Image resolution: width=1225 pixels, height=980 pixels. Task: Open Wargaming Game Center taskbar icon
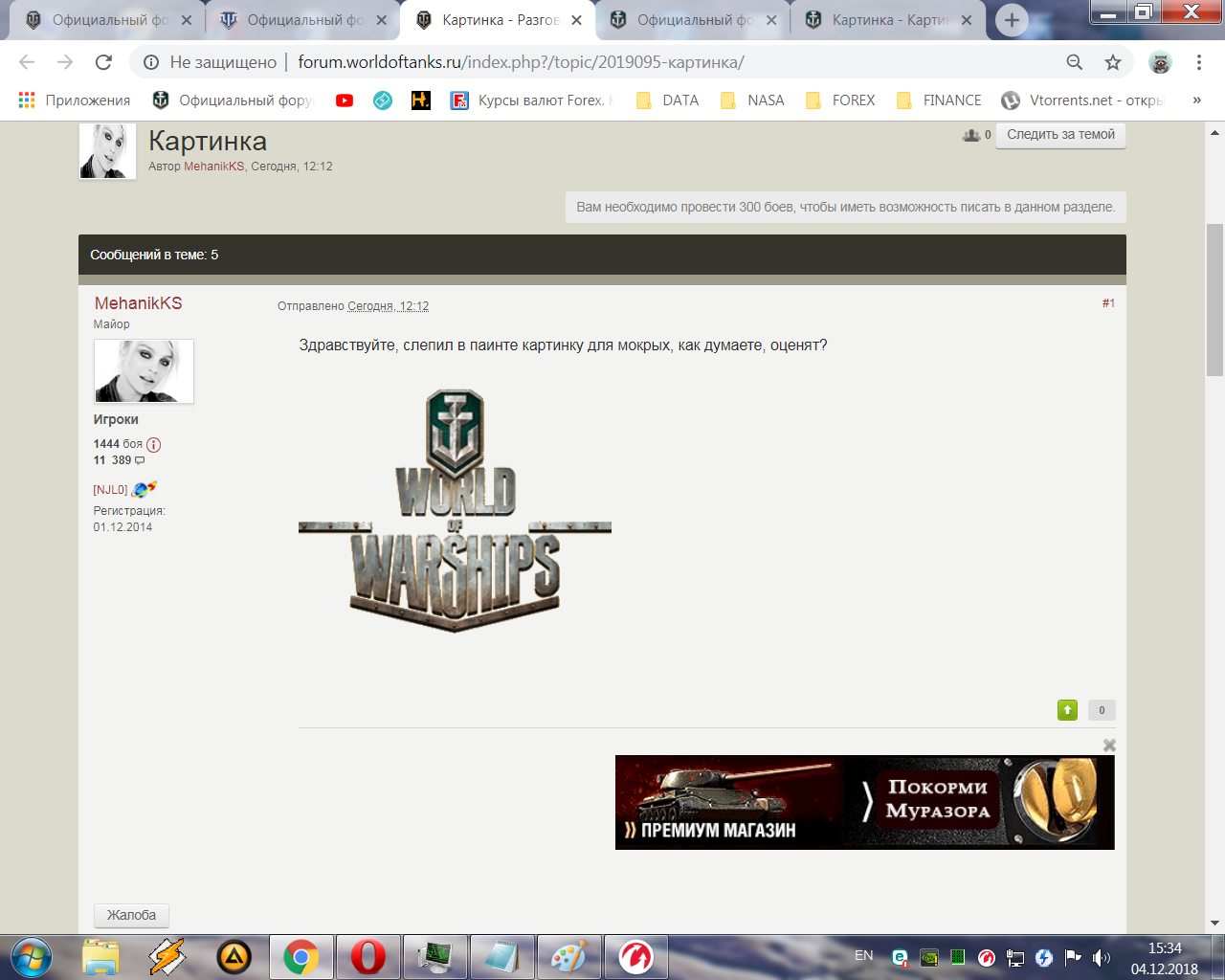click(x=635, y=957)
